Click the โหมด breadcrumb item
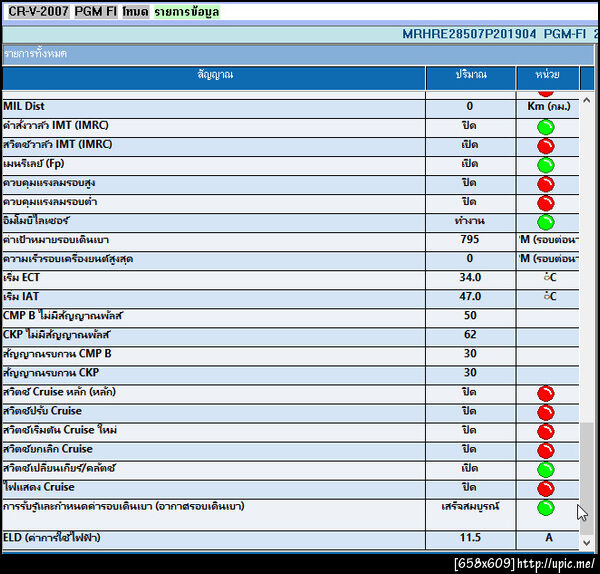Screen dimensions: 600x574 (135, 11)
